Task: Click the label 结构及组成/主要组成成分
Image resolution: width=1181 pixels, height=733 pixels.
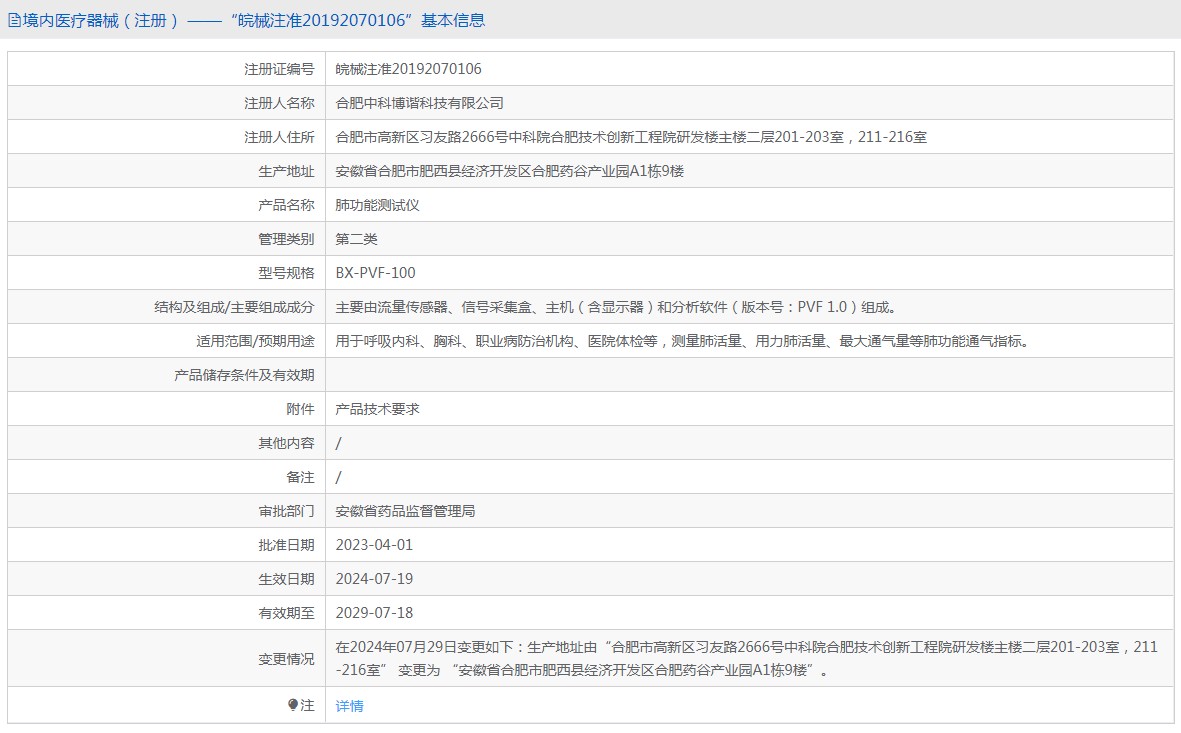Action: pos(234,307)
